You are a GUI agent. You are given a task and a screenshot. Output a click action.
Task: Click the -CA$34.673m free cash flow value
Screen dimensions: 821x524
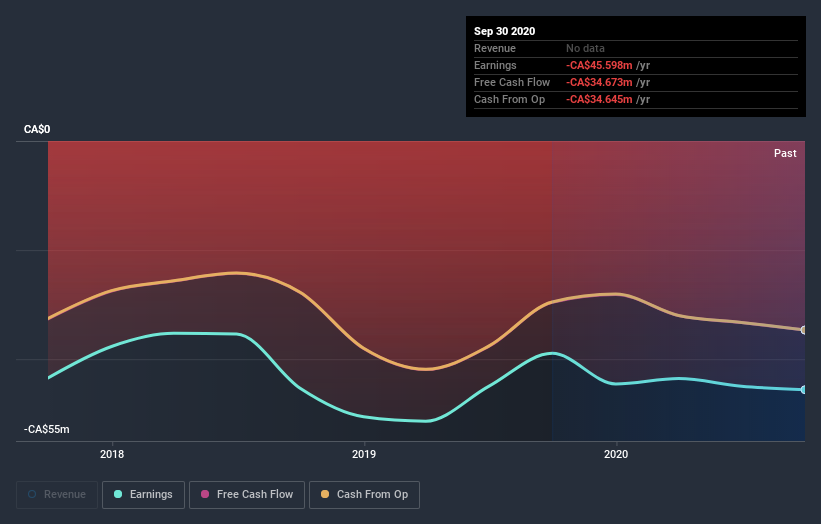click(x=599, y=82)
